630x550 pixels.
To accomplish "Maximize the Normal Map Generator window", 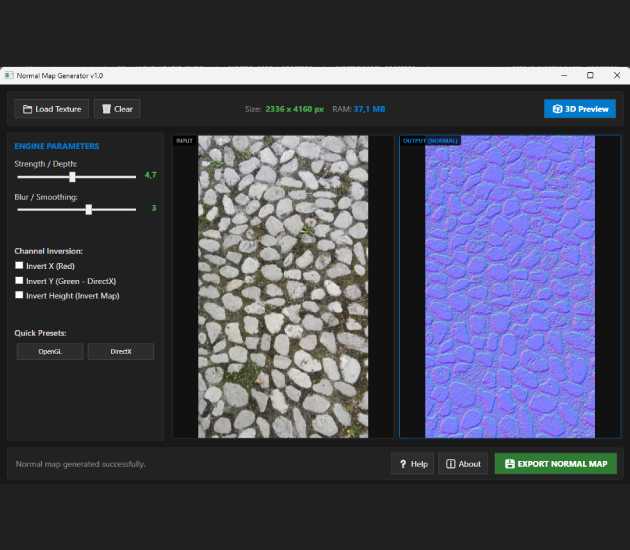I will coord(590,75).
